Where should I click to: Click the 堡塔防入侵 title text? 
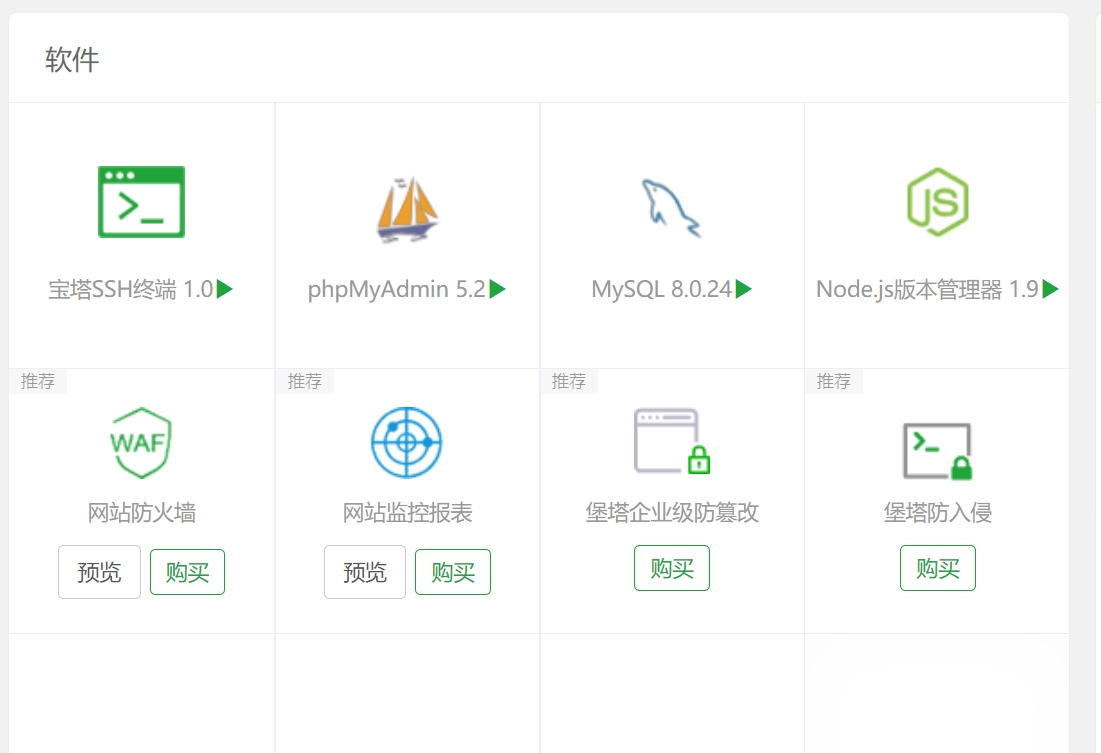tap(938, 513)
